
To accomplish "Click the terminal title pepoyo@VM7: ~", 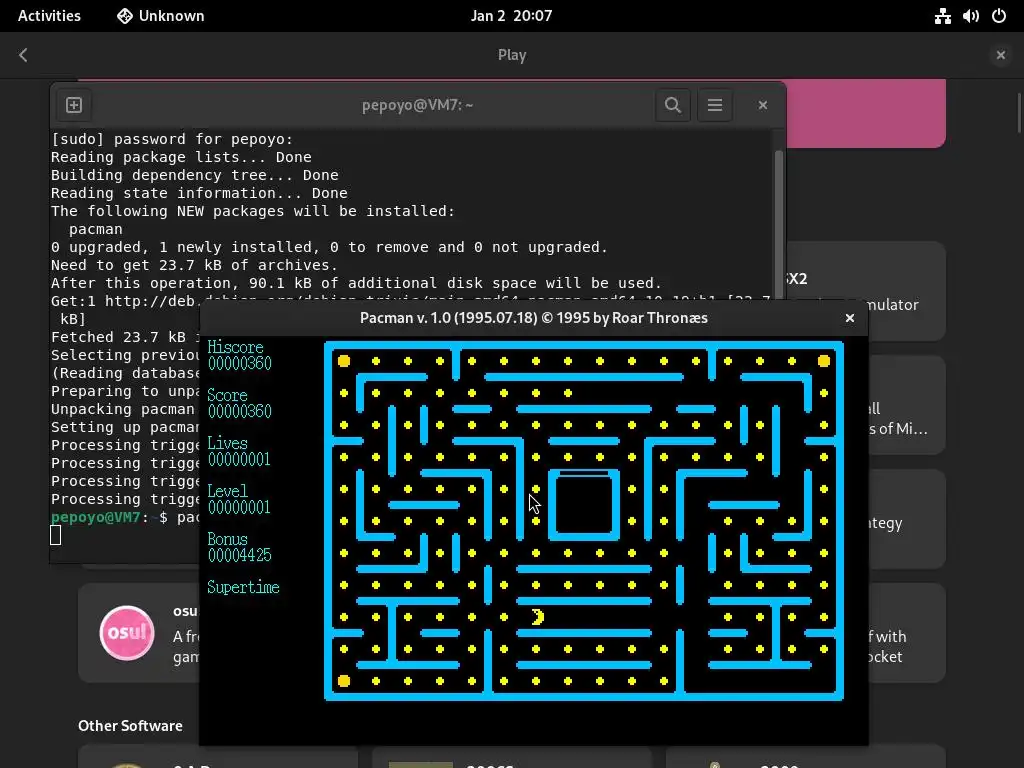I will pos(417,105).
